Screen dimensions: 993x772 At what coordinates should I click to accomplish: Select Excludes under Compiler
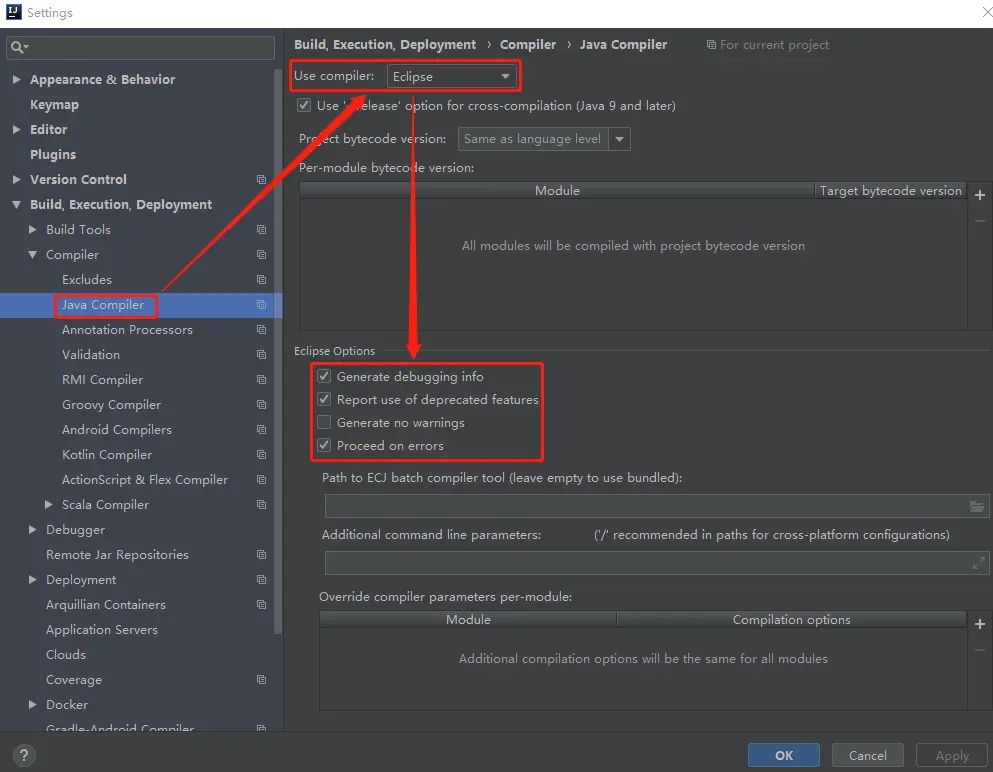[87, 279]
